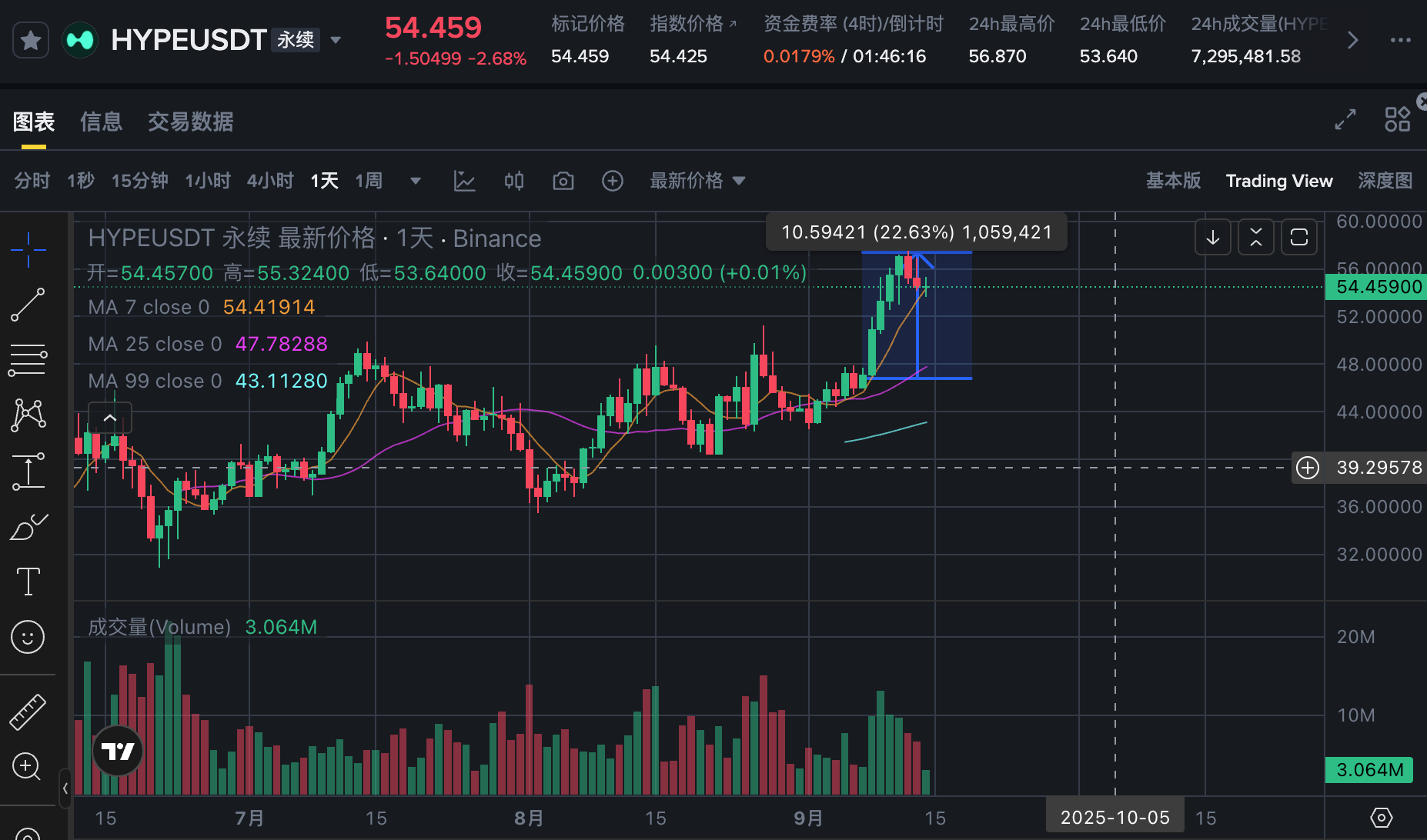Collapse the indicator legend chevron
The height and width of the screenshot is (840, 1427).
click(110, 418)
